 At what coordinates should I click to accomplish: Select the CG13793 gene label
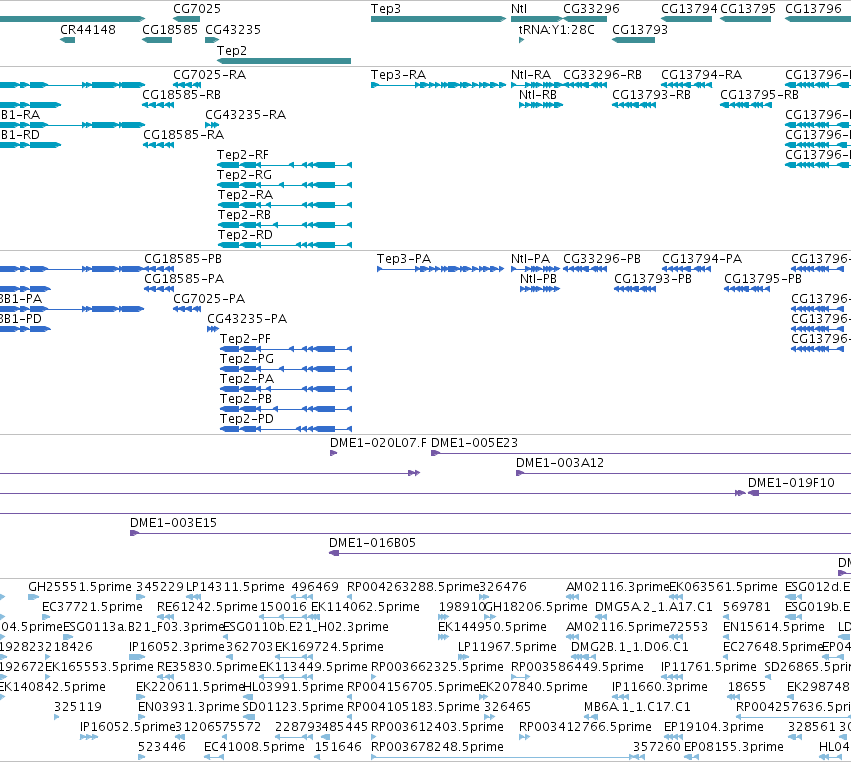click(640, 29)
